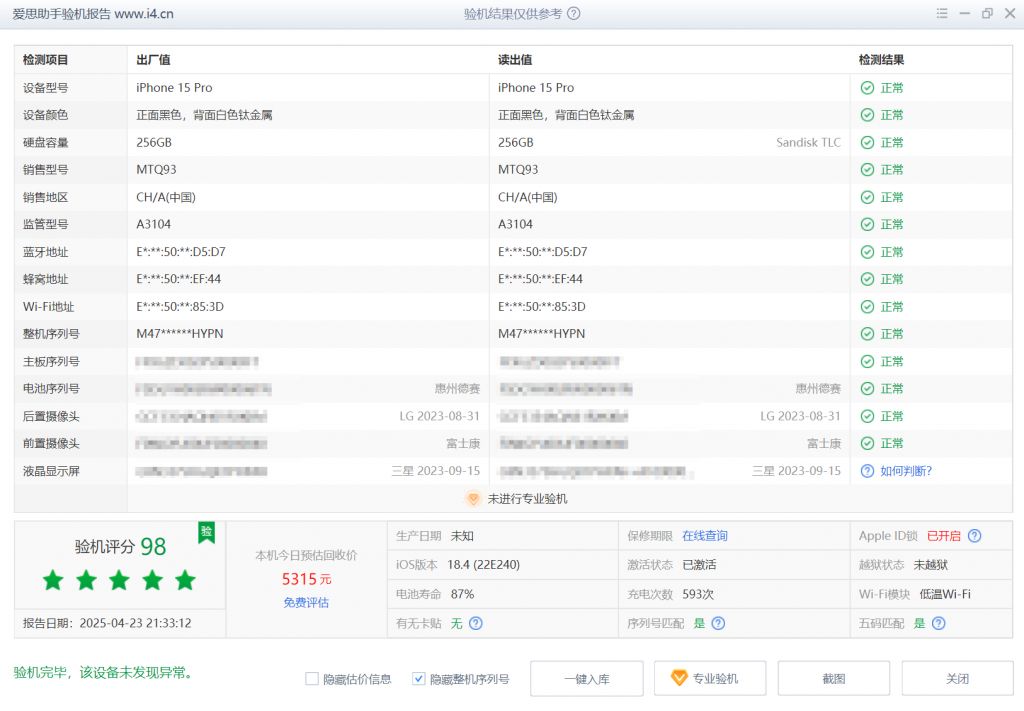Click the 检测结果 column header
1024x711 pixels.
[881, 60]
